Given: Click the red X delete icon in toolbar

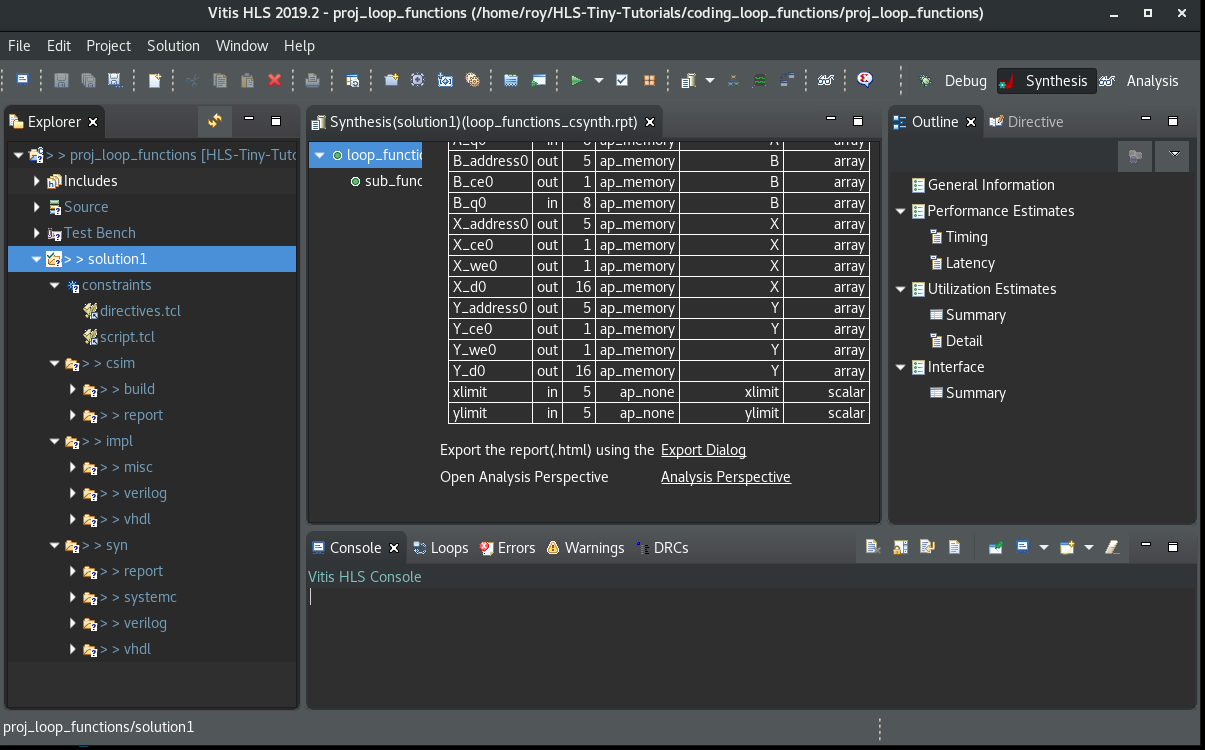Looking at the screenshot, I should click(x=274, y=81).
